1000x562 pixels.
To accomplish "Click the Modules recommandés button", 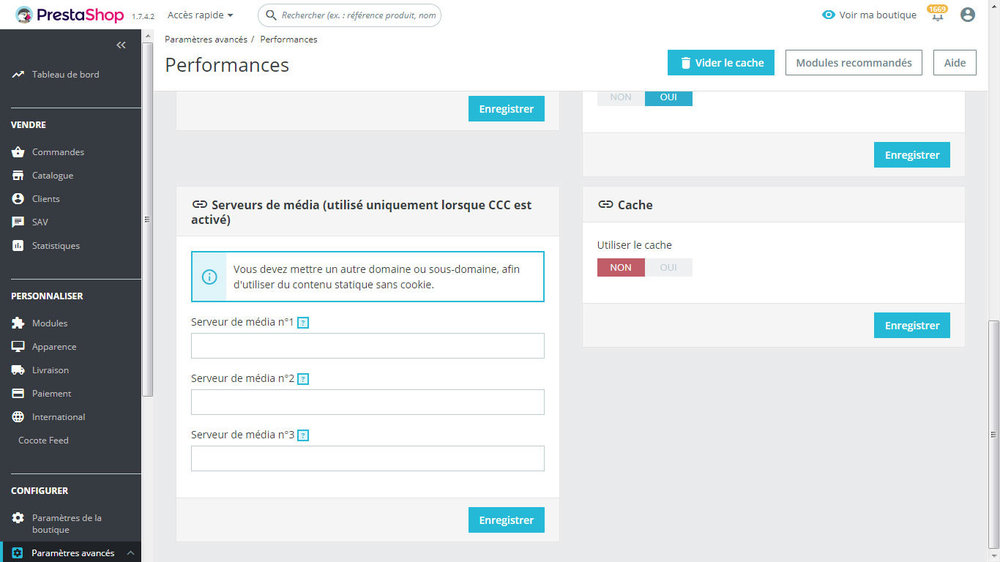I will (853, 63).
